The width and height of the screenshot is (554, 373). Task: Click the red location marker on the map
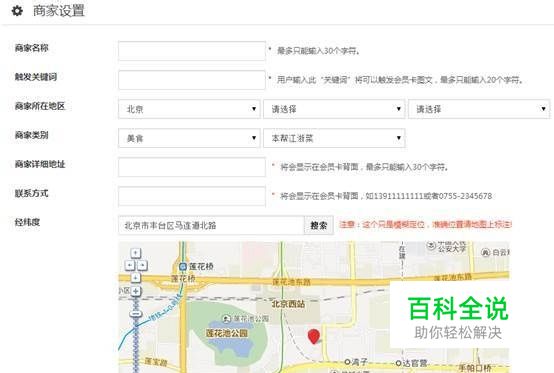click(x=314, y=336)
